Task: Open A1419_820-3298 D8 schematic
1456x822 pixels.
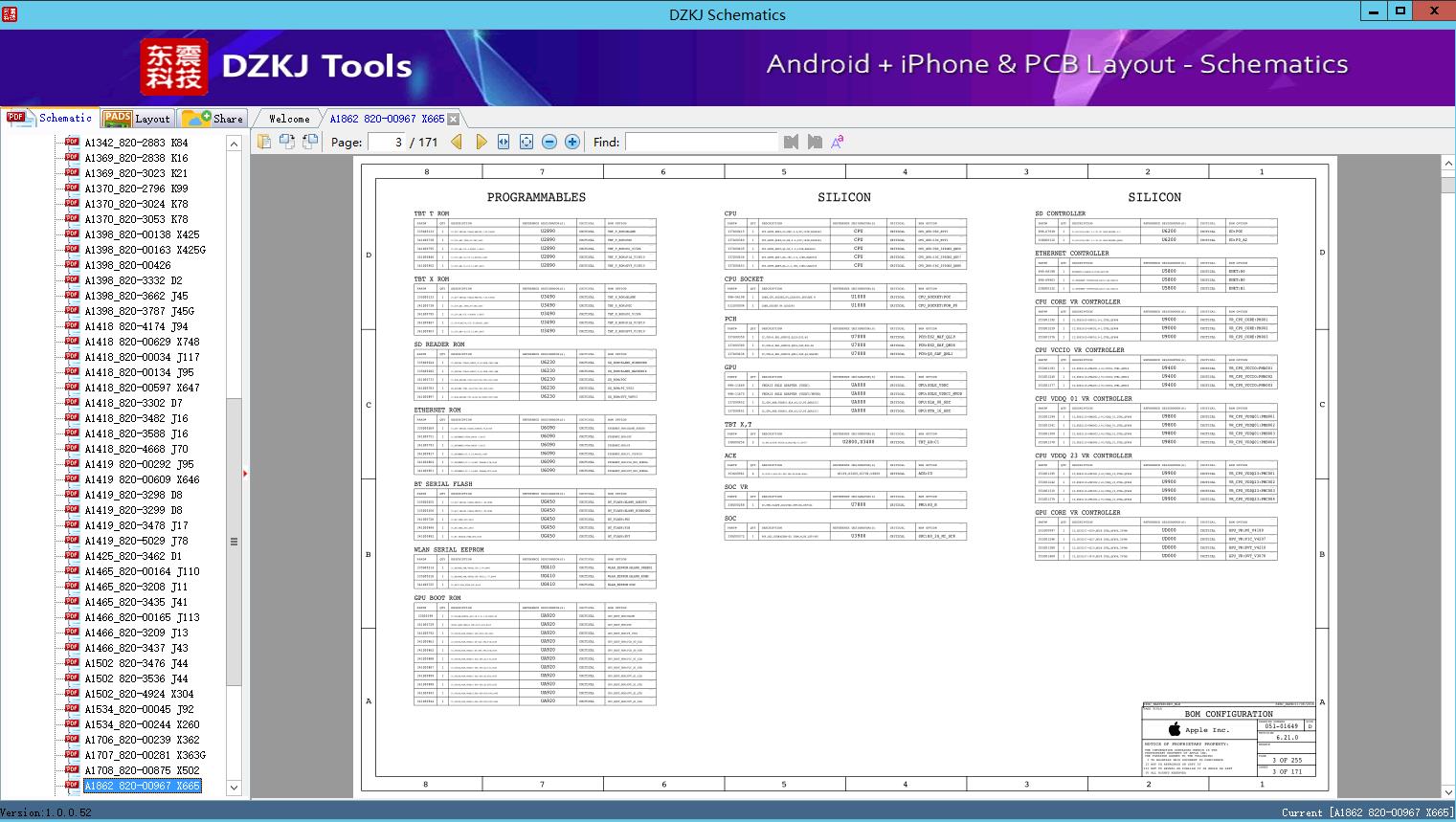Action: 133,495
